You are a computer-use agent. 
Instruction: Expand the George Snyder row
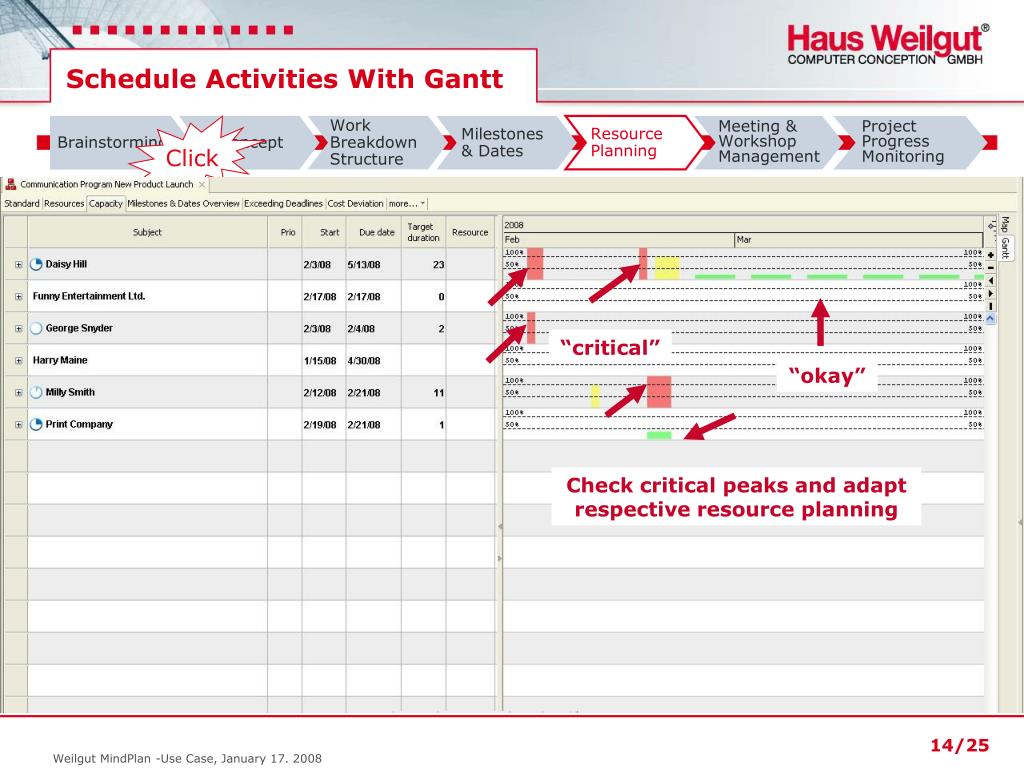coord(18,328)
